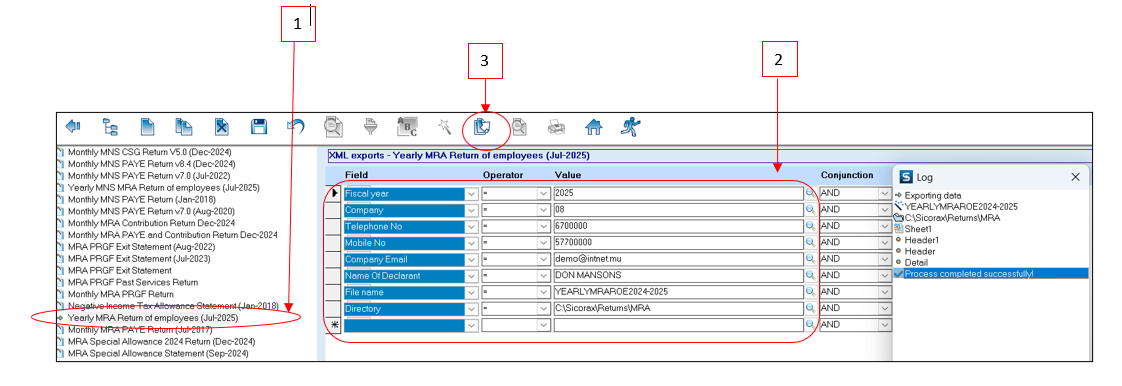Click the Operator column header

click(x=503, y=175)
